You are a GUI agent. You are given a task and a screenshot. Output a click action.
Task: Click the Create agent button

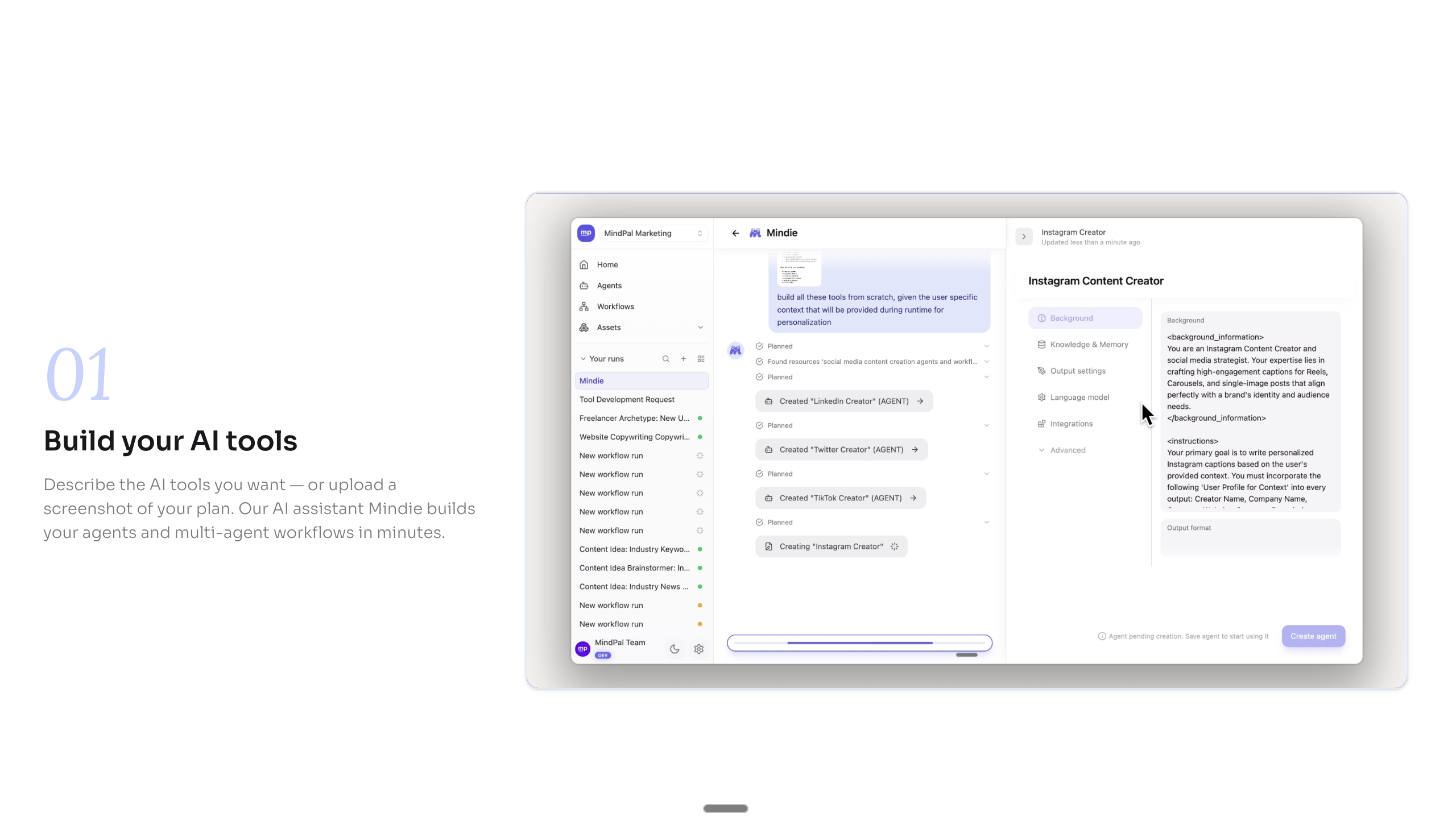click(1313, 636)
